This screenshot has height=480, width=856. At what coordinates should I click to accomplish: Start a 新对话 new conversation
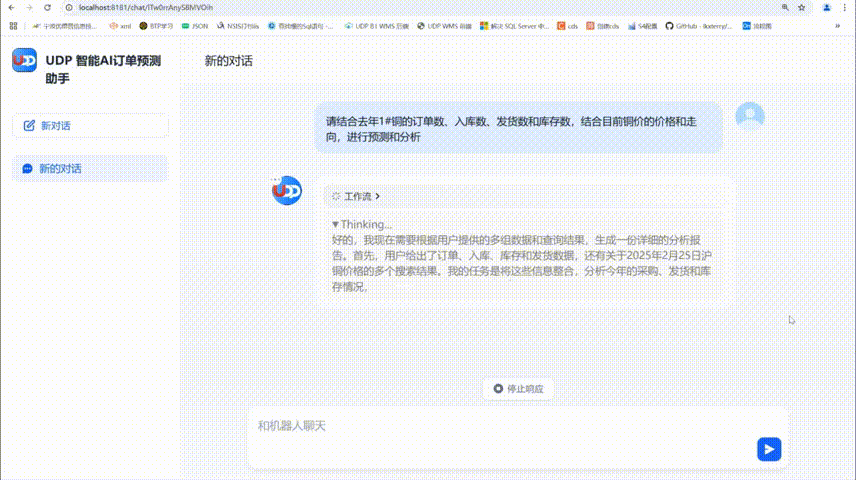90,126
